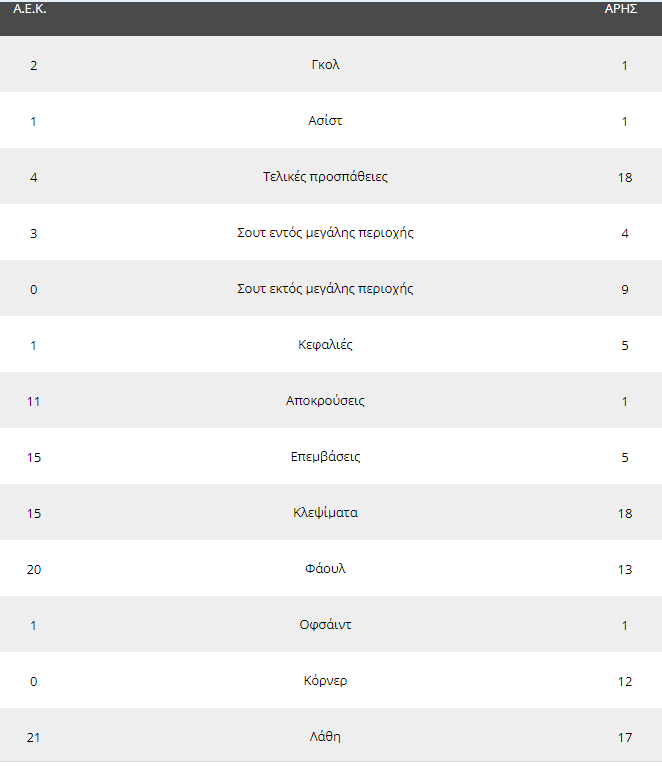The height and width of the screenshot is (766, 662).
Task: Click the Κλεψίματα stat label
Action: [325, 513]
